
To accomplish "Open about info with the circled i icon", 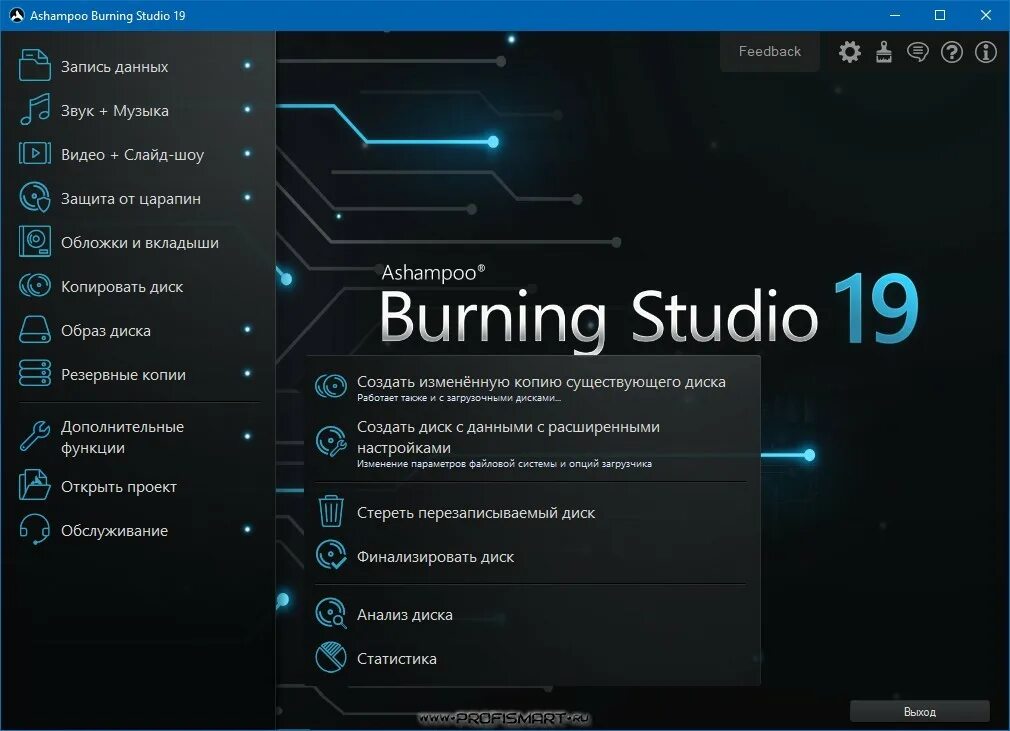I will tap(986, 52).
